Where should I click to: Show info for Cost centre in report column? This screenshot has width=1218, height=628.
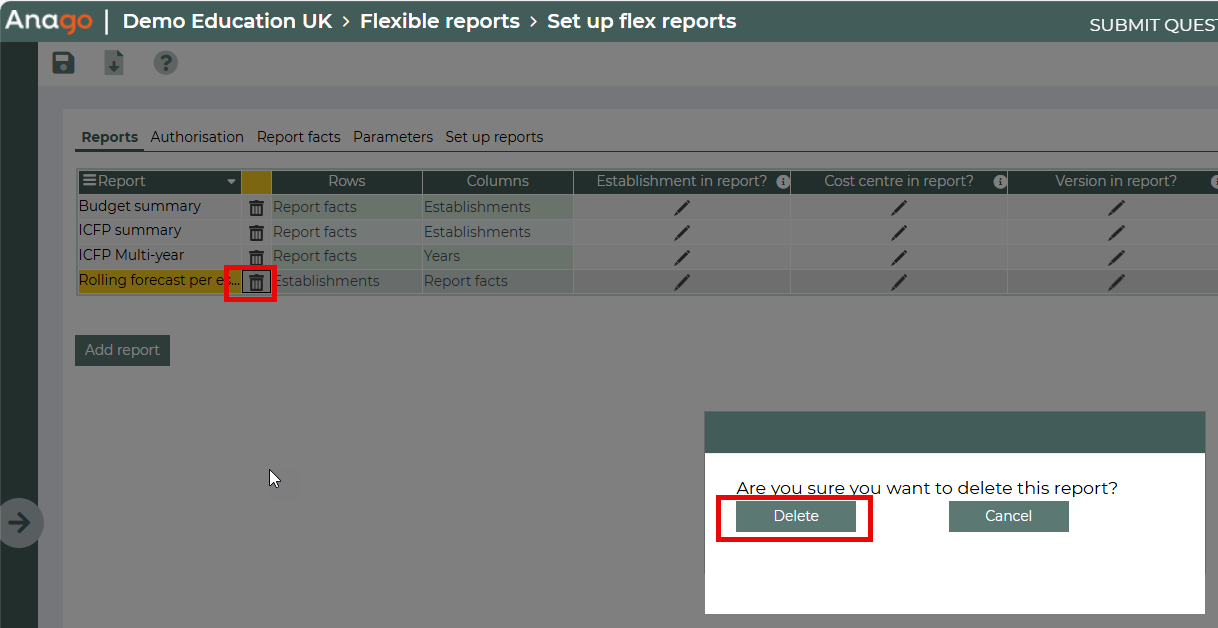(1000, 182)
